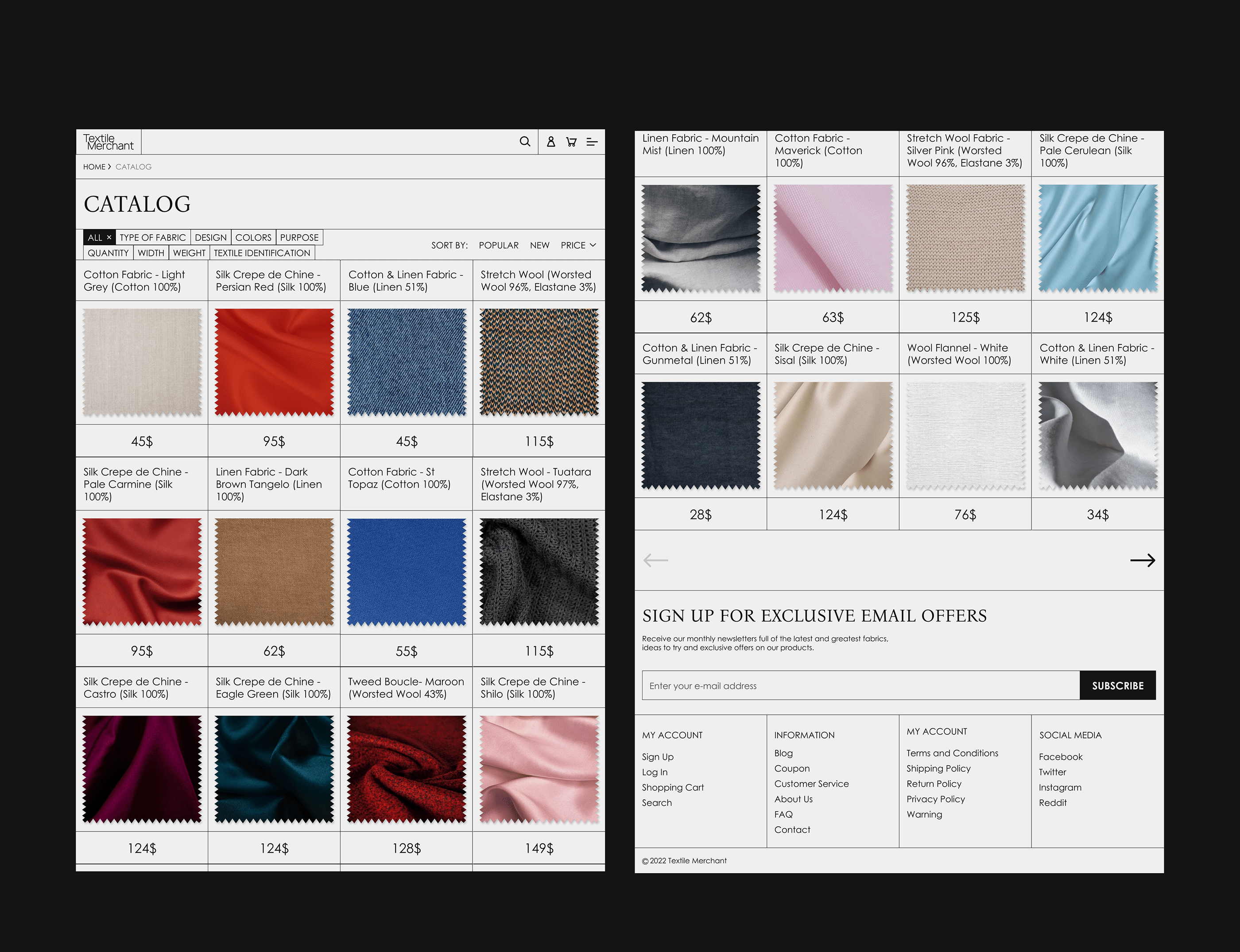Open the TYPE OF FABRIC filter
The height and width of the screenshot is (952, 1240).
point(152,237)
